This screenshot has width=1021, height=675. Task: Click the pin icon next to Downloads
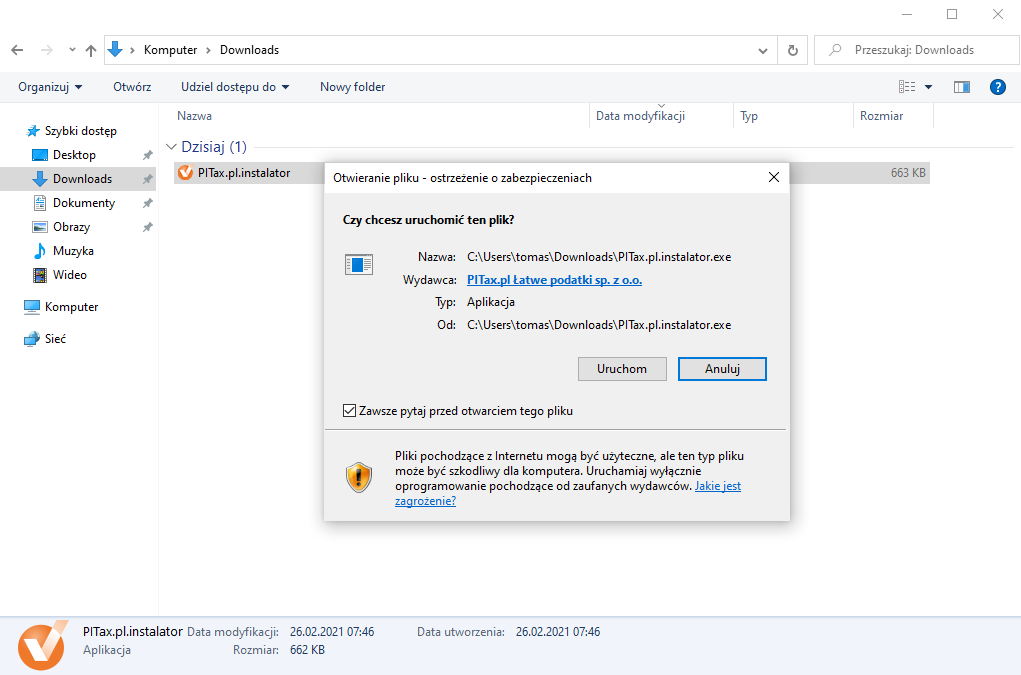[x=148, y=179]
